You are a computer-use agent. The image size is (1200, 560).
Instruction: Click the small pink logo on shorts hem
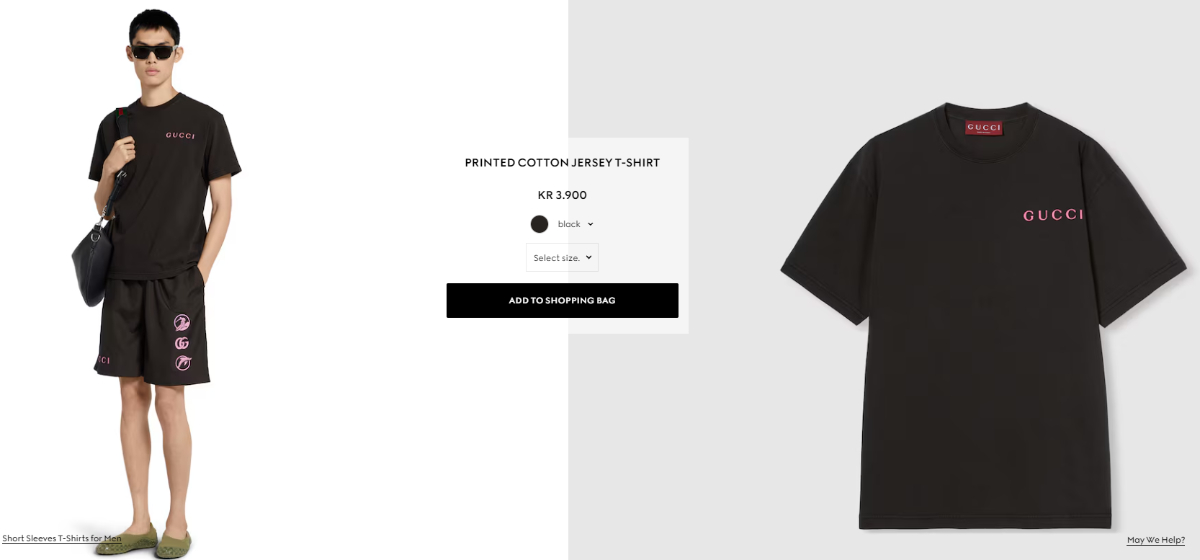pyautogui.click(x=103, y=361)
